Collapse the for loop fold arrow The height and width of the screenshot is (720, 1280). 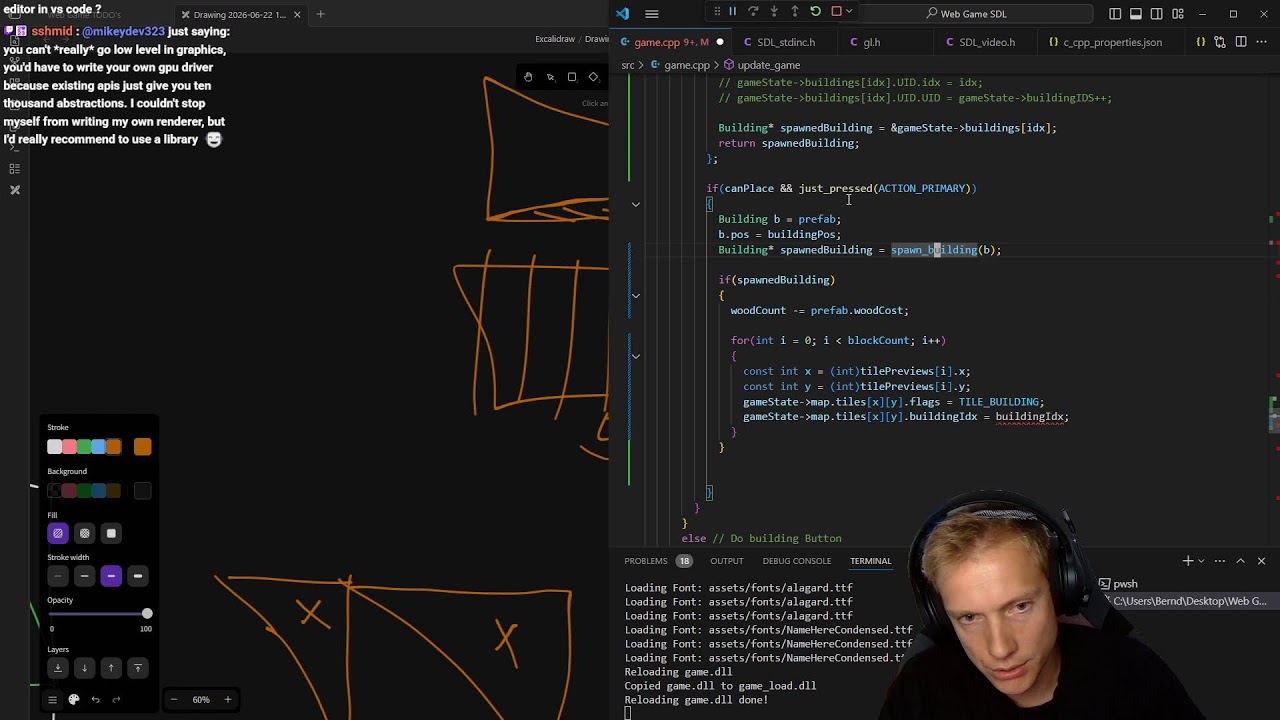coord(635,356)
